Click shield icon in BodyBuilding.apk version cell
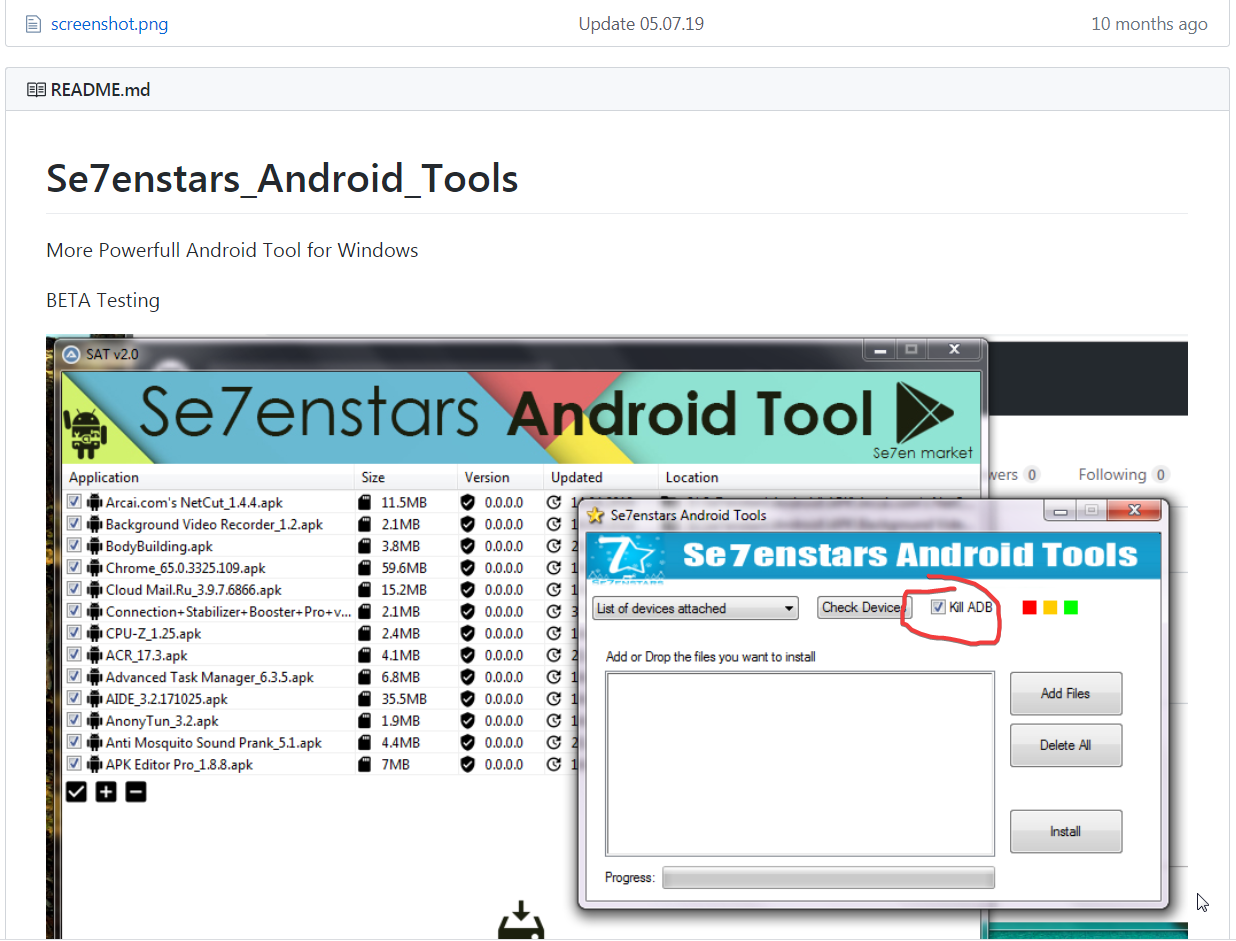The image size is (1236, 941). pos(467,546)
